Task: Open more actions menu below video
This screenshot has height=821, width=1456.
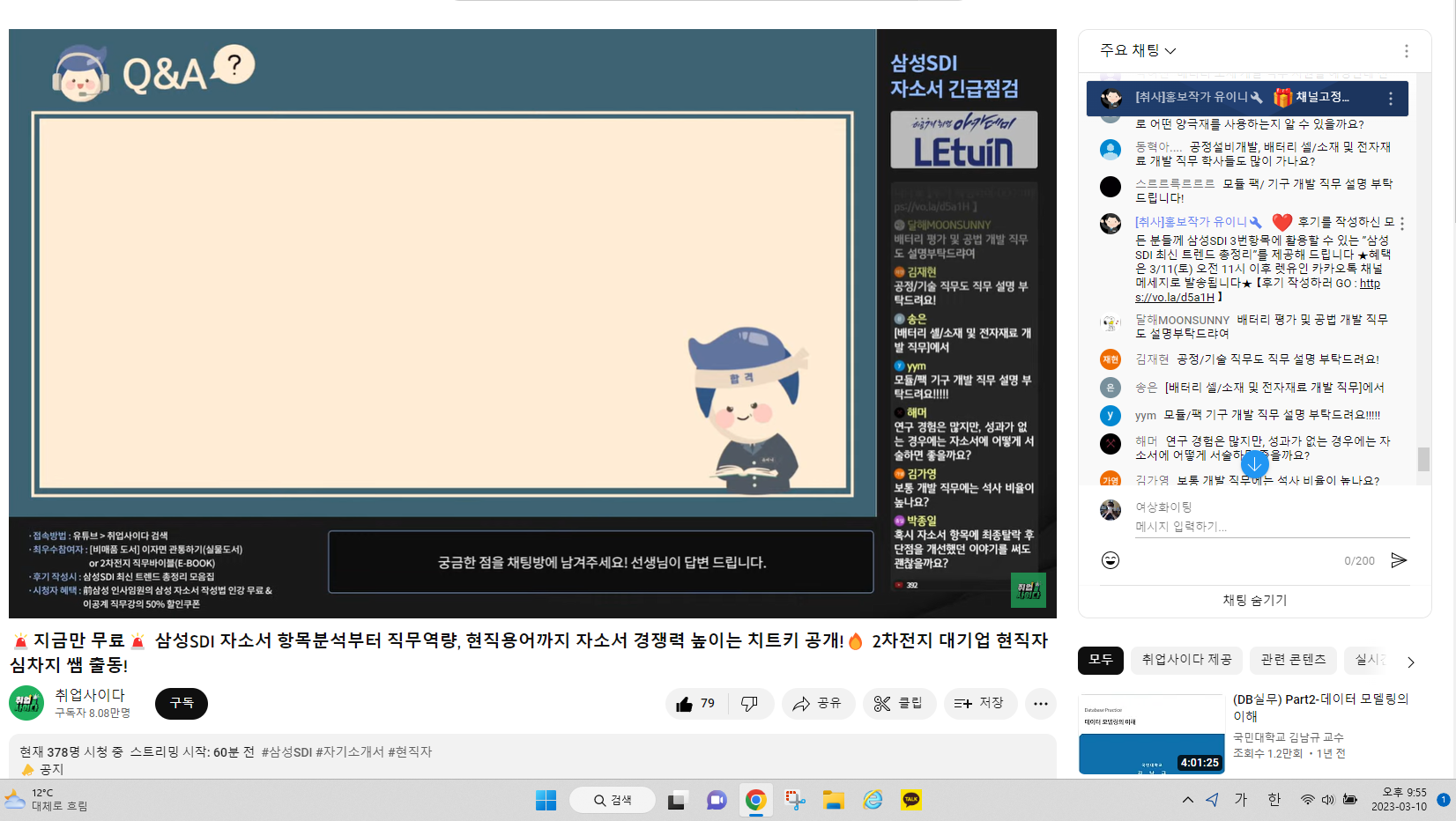Action: tap(1040, 704)
